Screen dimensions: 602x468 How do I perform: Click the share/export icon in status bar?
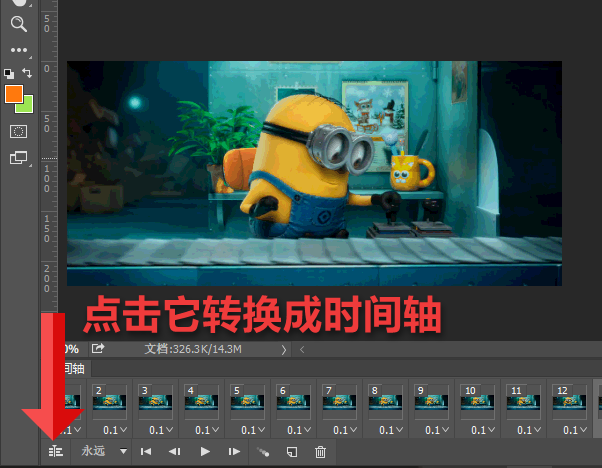98,349
